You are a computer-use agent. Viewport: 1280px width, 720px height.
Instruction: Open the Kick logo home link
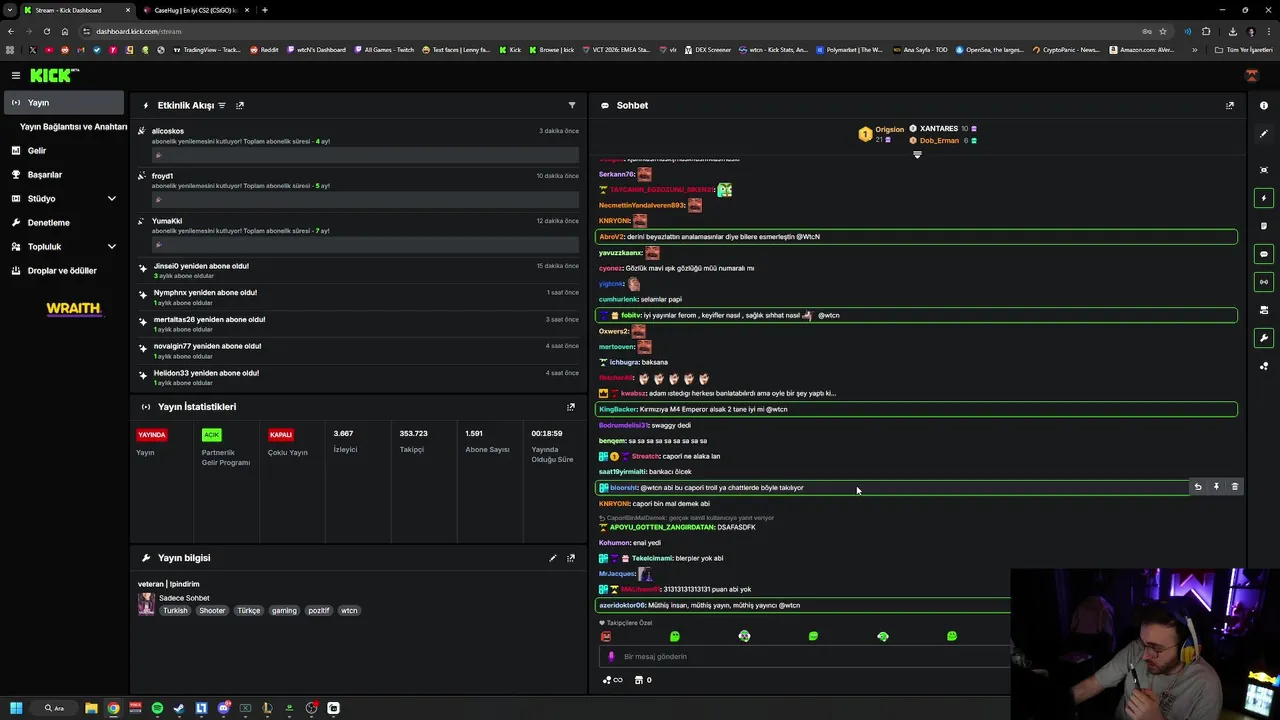(54, 75)
